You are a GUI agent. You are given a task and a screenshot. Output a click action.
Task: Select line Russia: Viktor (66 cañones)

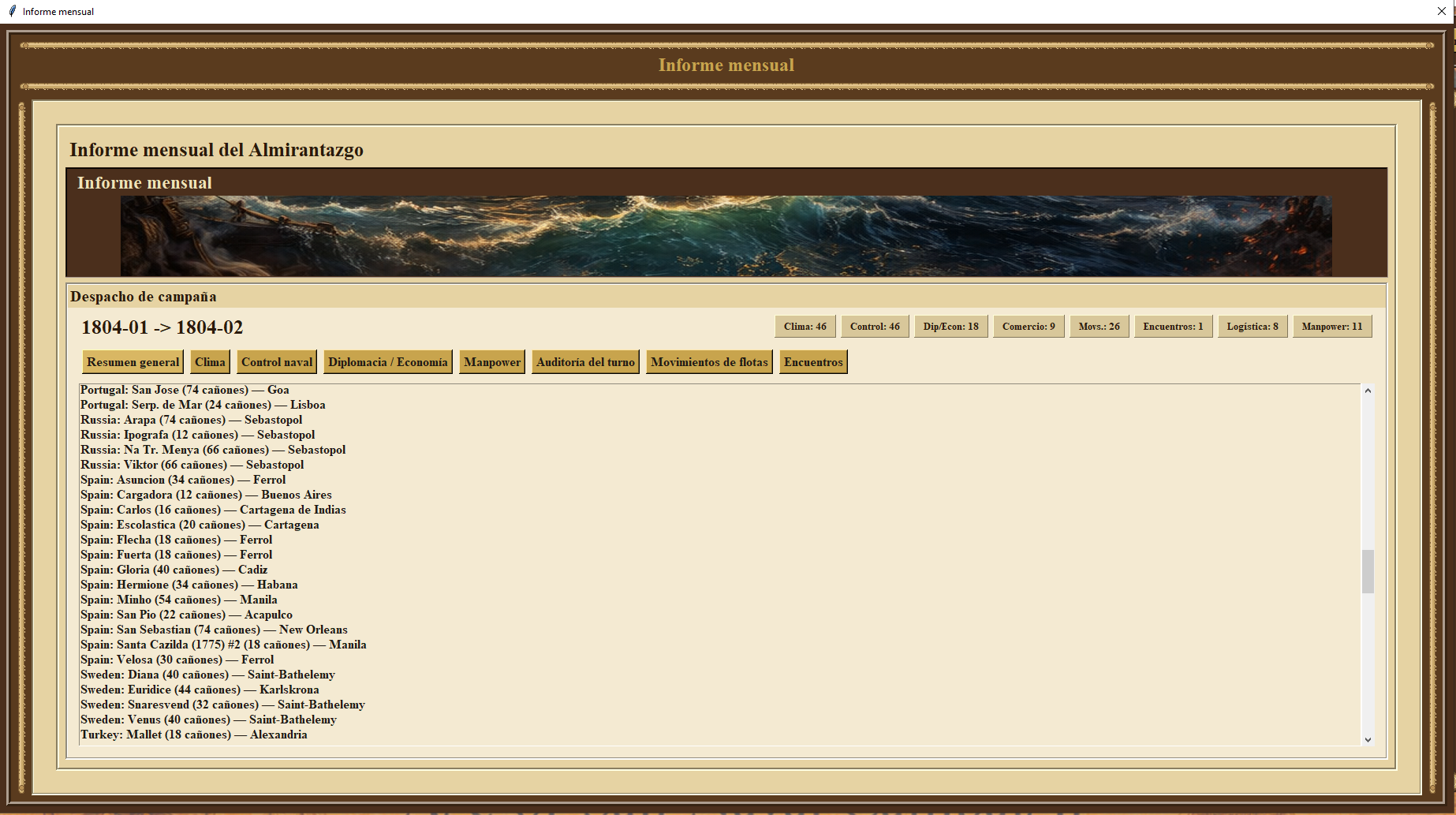point(192,465)
